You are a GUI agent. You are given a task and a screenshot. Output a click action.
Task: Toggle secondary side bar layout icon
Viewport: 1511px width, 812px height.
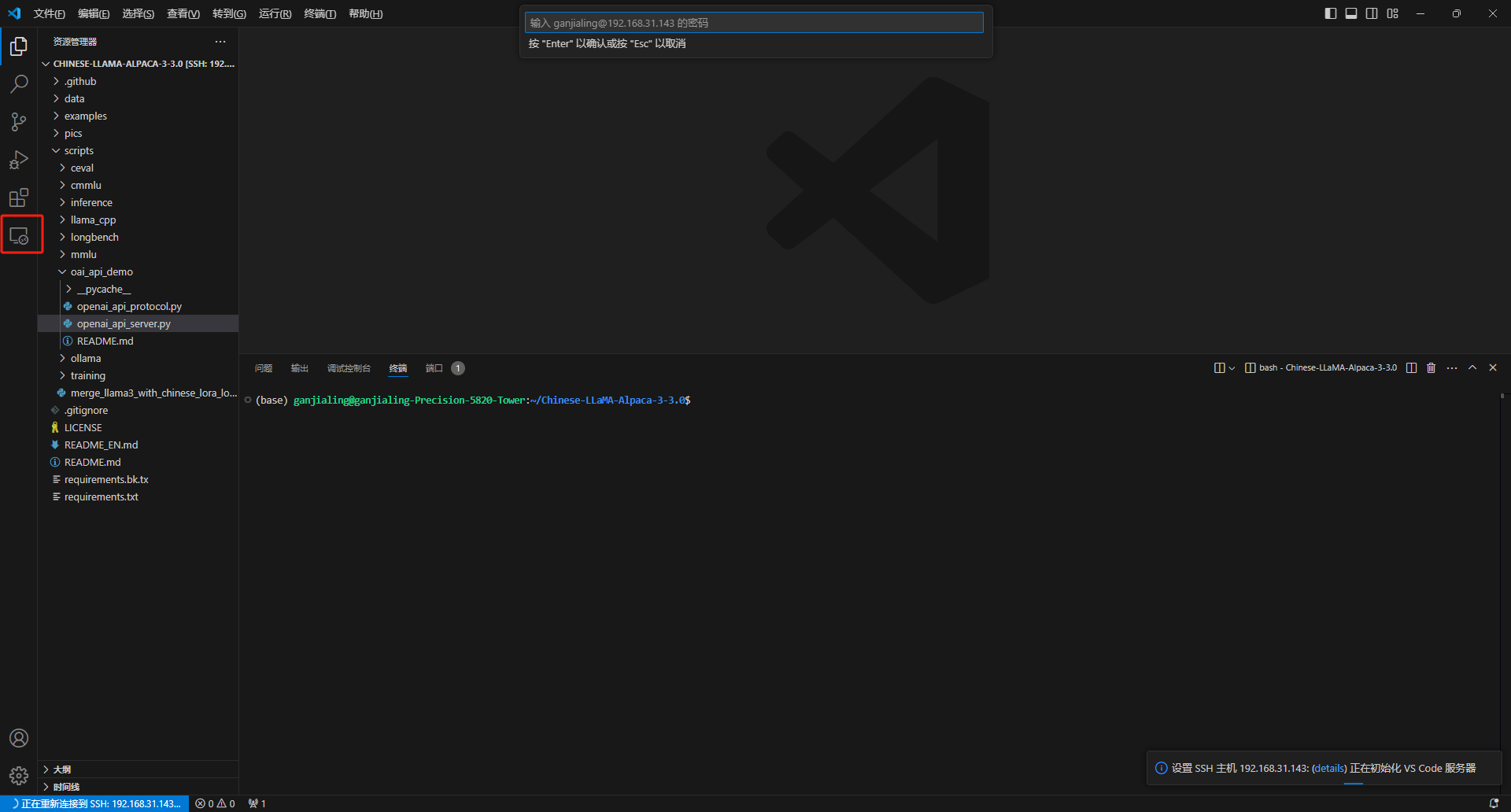(1372, 13)
